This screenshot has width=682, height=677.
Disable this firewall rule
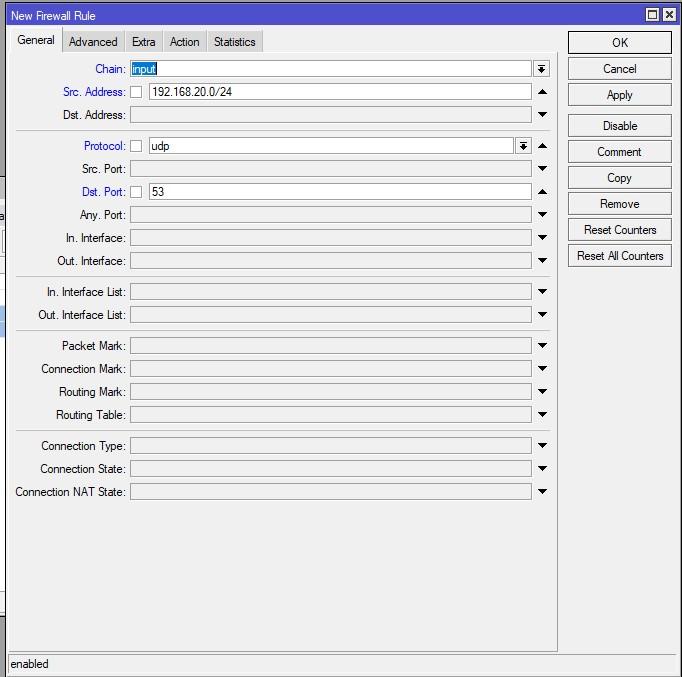pos(619,126)
